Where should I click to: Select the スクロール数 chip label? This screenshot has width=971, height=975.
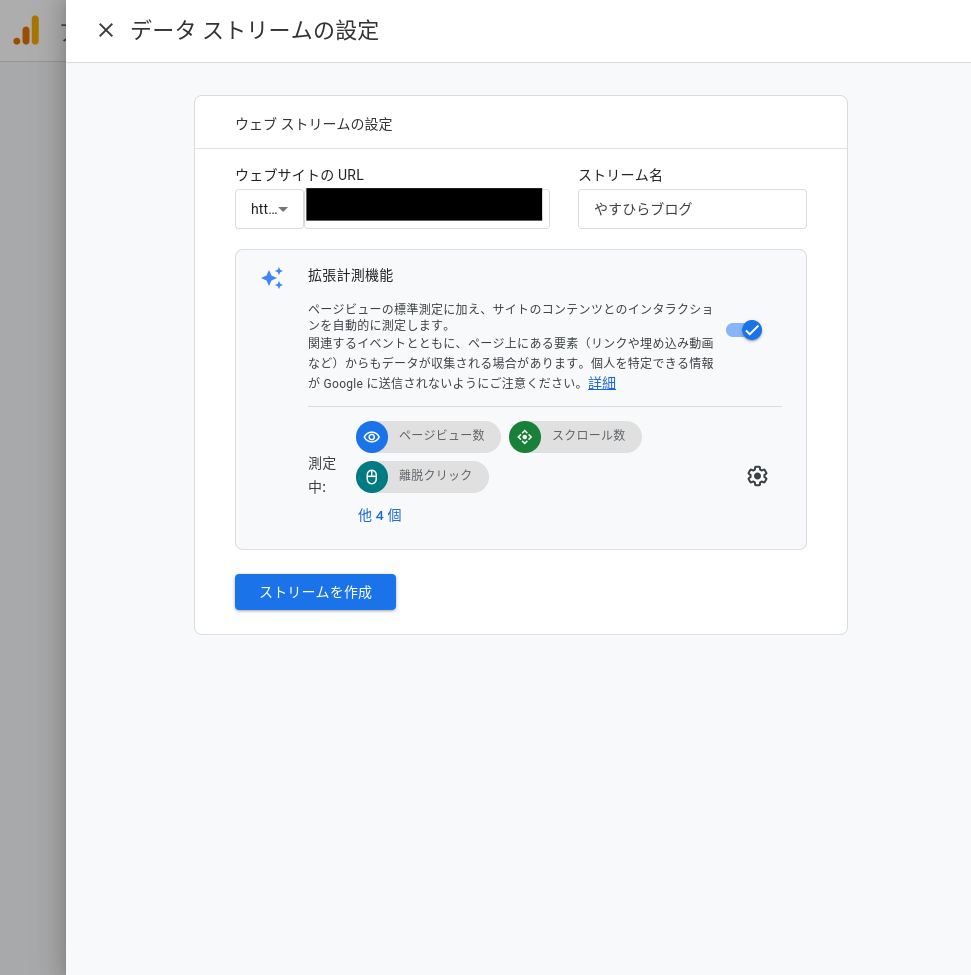pos(588,436)
